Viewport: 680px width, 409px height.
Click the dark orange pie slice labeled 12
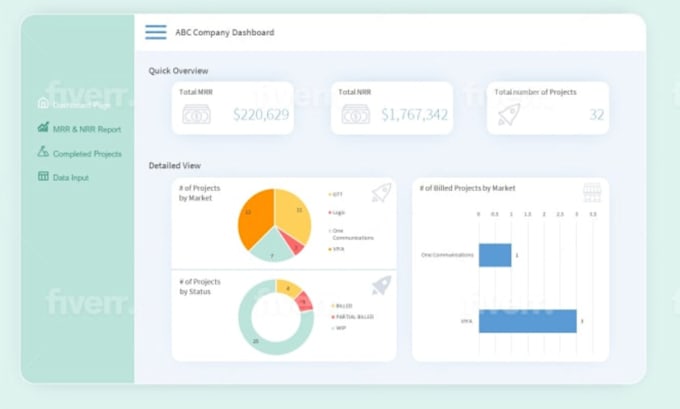(255, 216)
